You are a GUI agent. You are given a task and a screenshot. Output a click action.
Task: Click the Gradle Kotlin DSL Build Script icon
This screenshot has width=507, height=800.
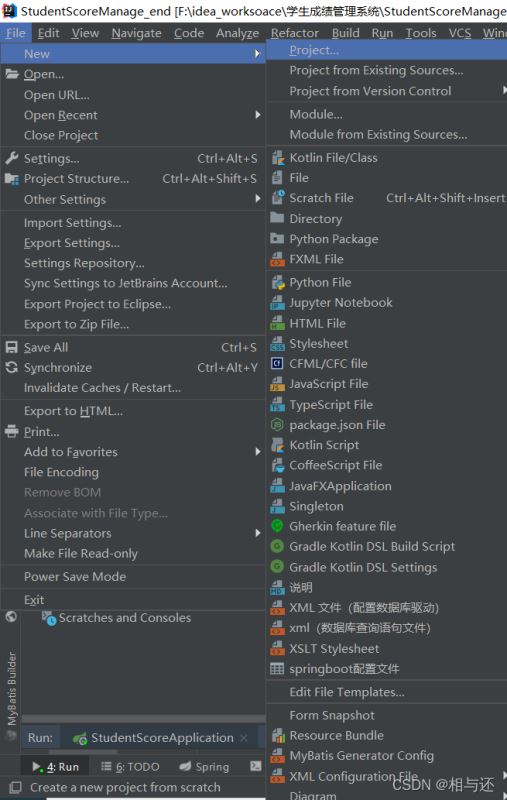(x=277, y=546)
